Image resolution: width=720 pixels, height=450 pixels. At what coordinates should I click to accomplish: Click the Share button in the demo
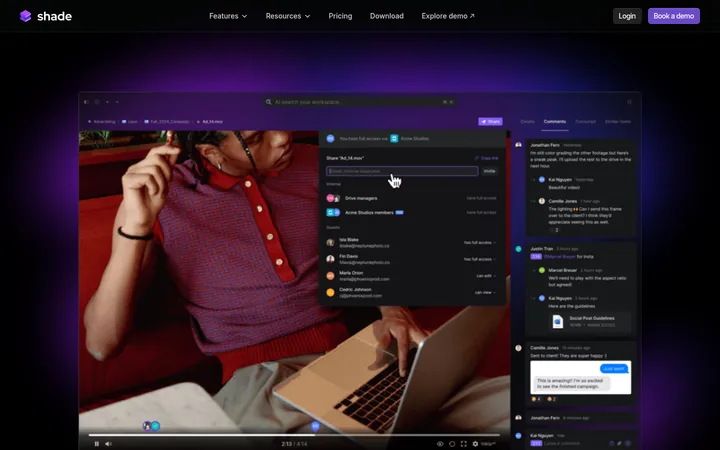coord(490,122)
